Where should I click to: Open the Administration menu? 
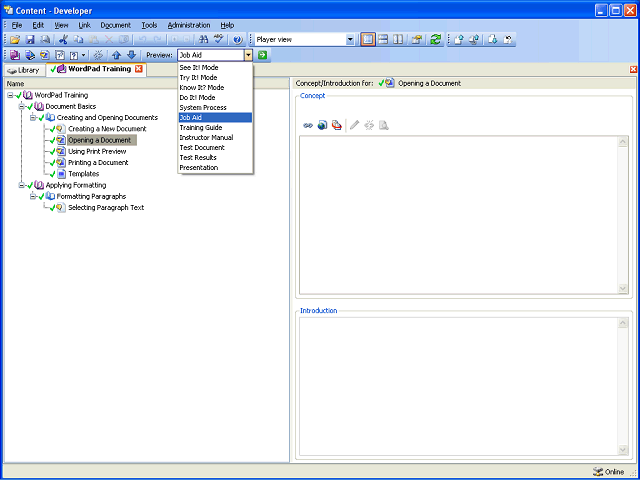[189, 25]
